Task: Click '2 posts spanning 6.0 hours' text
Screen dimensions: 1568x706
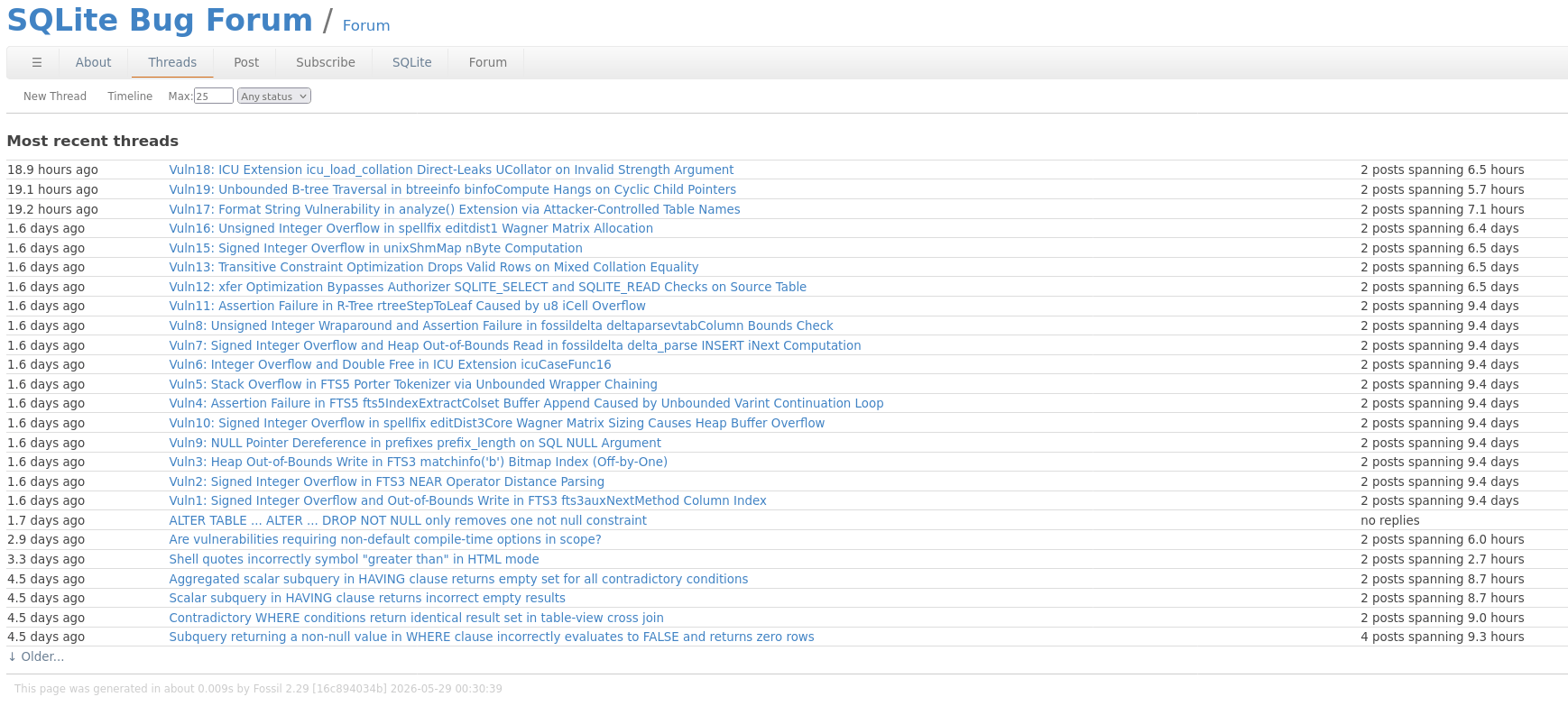Action: 1443,539
